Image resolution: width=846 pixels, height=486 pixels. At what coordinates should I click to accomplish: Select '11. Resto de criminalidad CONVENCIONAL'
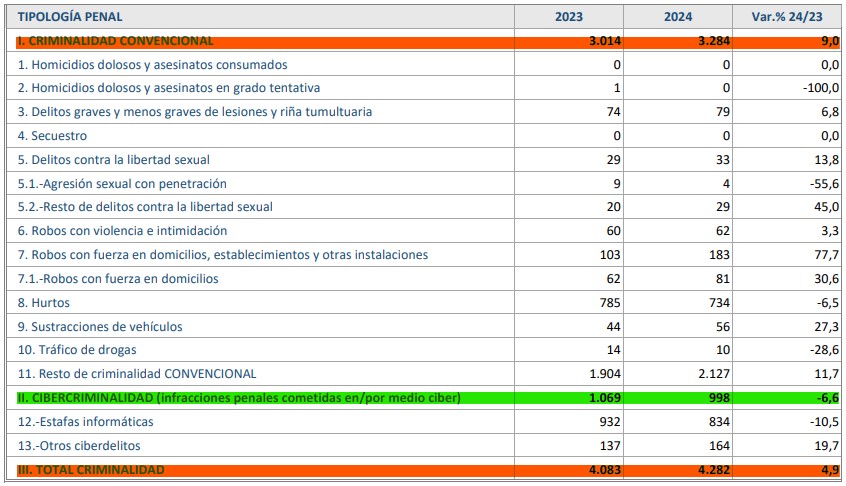(x=137, y=373)
